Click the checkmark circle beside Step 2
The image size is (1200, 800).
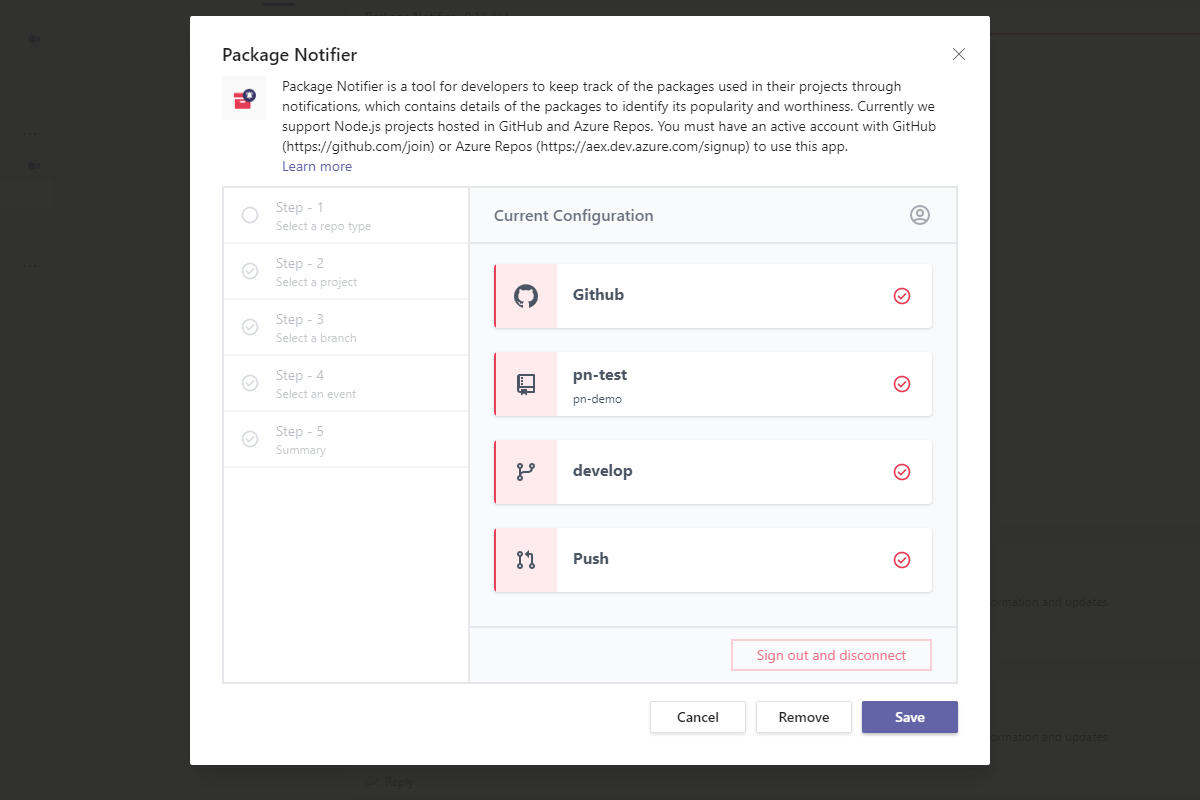click(250, 271)
